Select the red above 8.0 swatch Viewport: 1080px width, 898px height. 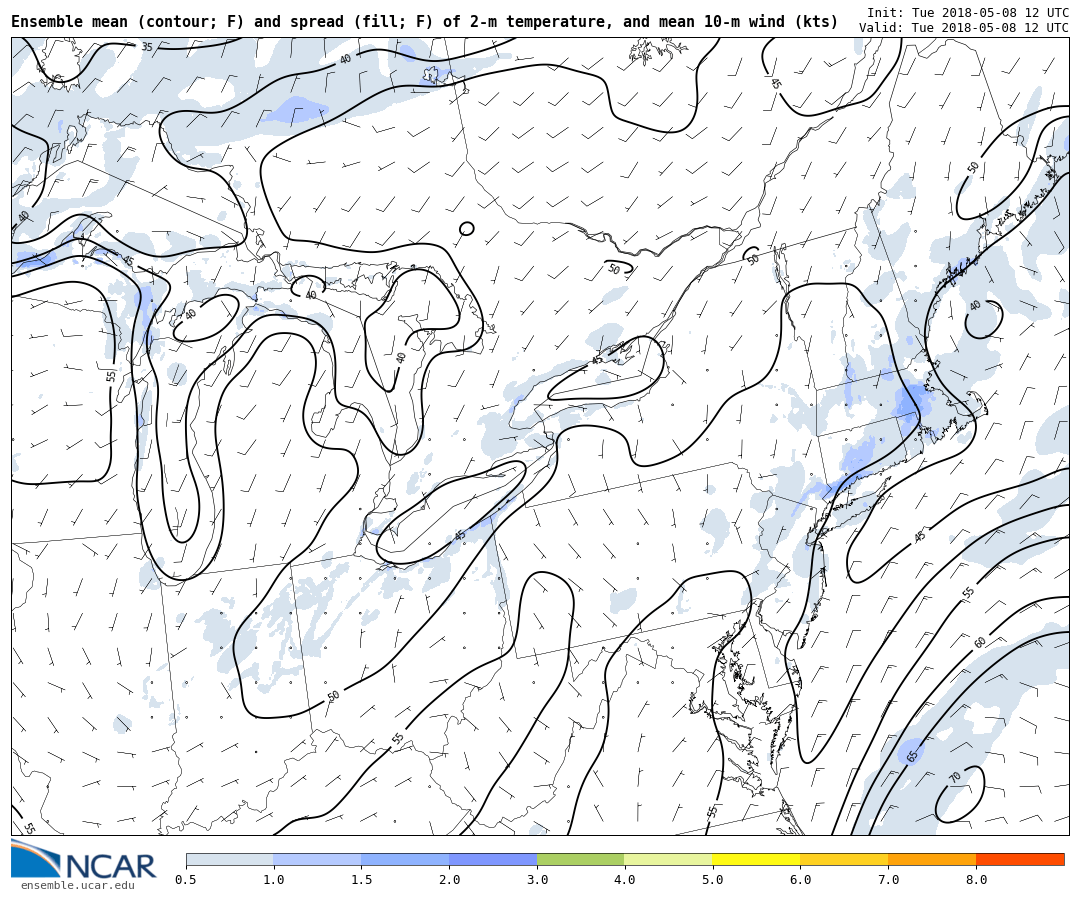click(1020, 859)
